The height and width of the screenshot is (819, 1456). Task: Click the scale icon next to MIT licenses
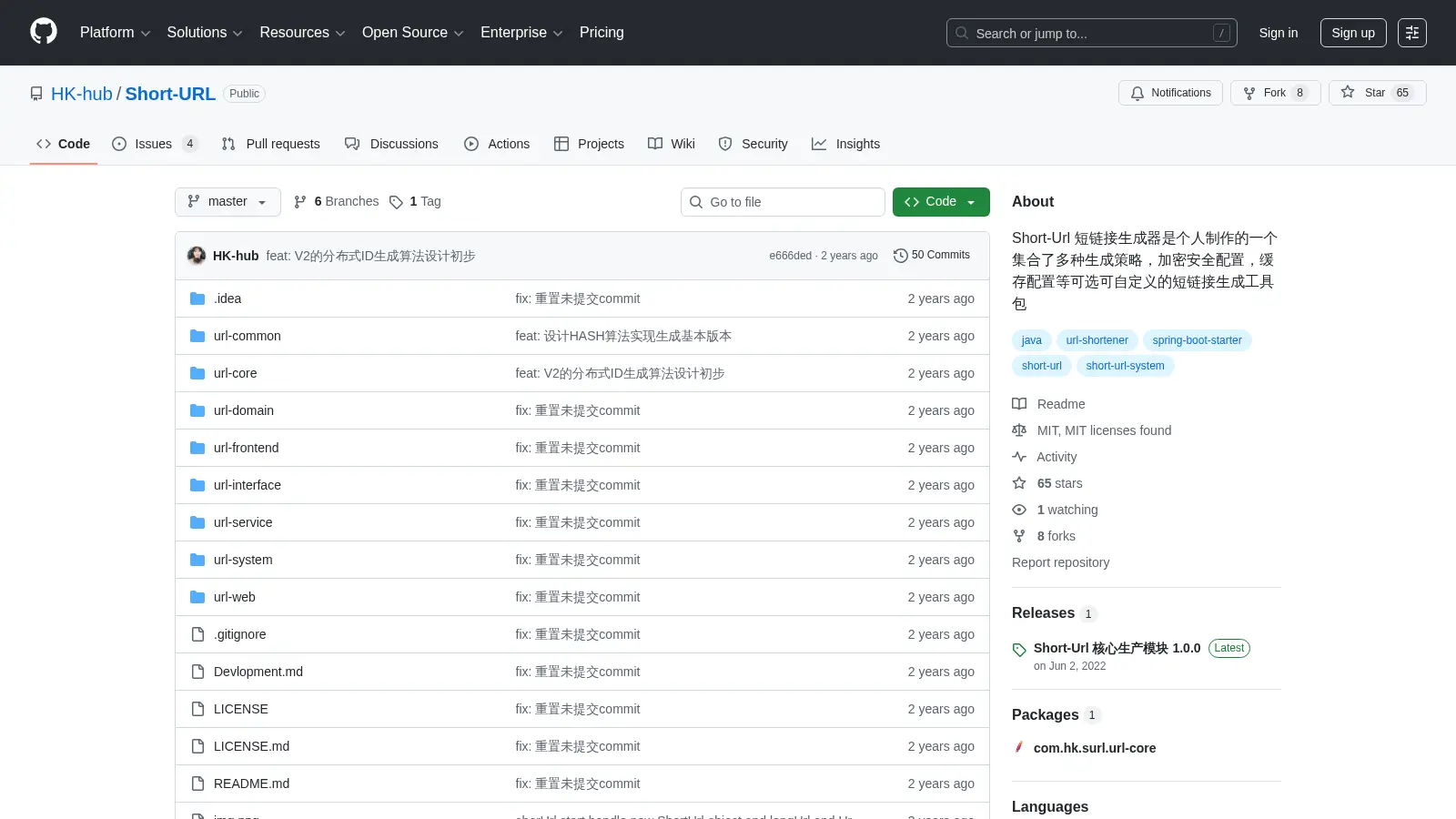pos(1019,430)
